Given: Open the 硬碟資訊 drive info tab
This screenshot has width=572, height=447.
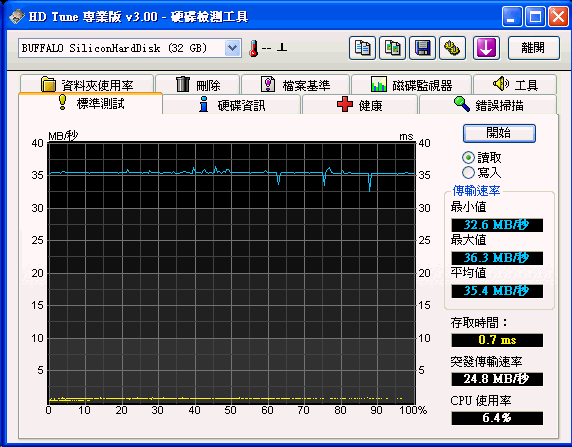Looking at the screenshot, I should (232, 105).
